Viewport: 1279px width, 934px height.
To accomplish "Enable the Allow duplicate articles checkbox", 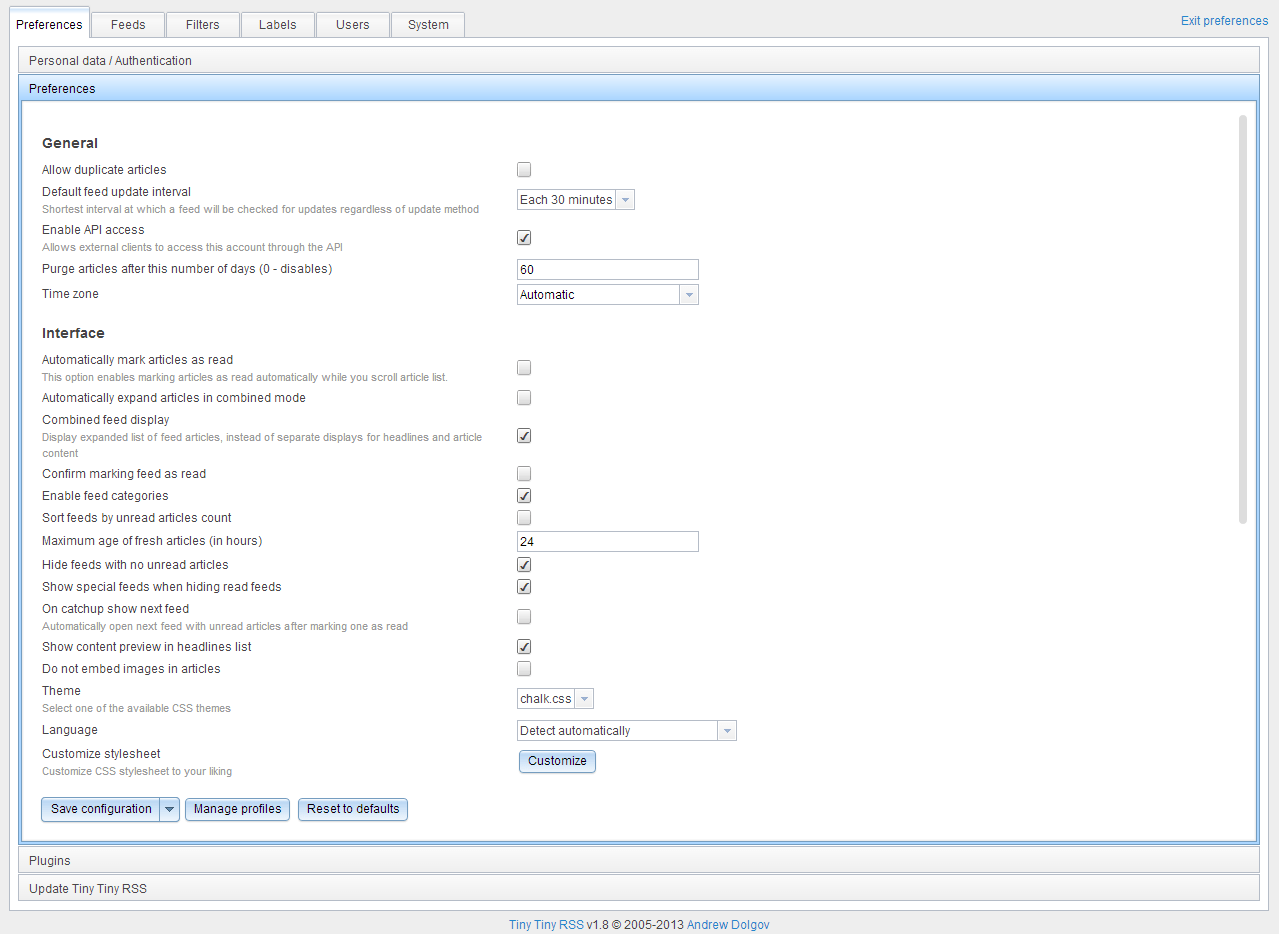I will [523, 169].
